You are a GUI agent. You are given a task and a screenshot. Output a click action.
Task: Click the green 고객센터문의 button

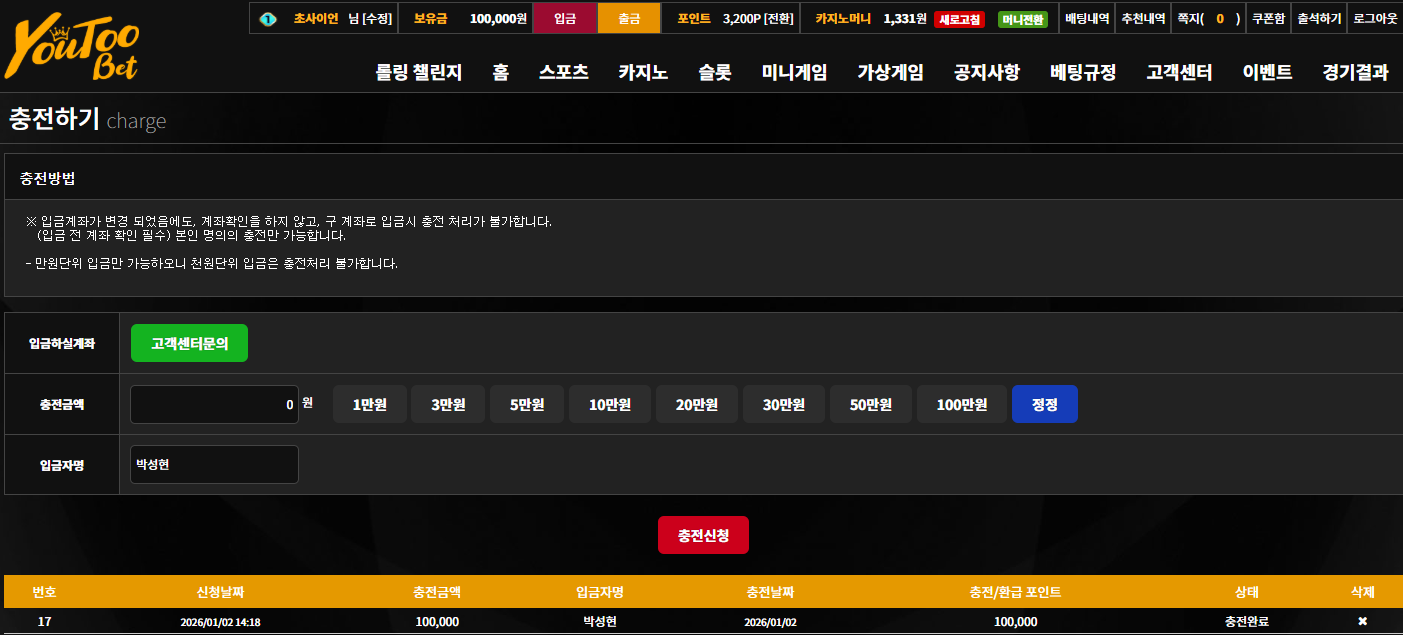click(189, 343)
